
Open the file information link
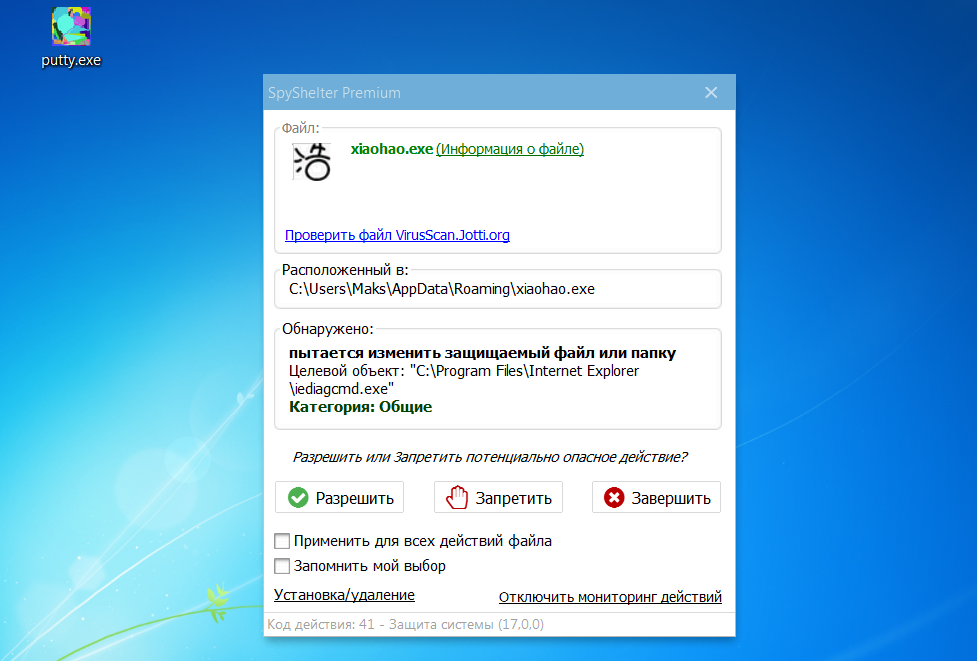(x=510, y=149)
